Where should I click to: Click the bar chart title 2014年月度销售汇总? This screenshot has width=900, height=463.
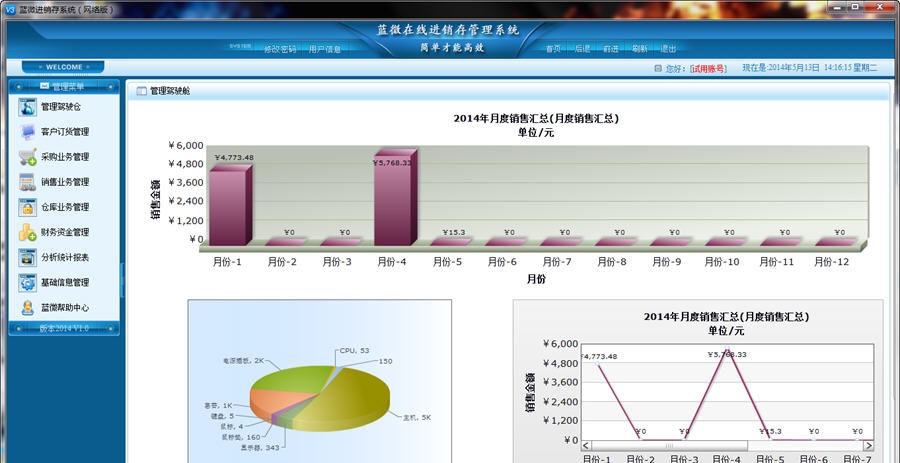click(x=536, y=119)
